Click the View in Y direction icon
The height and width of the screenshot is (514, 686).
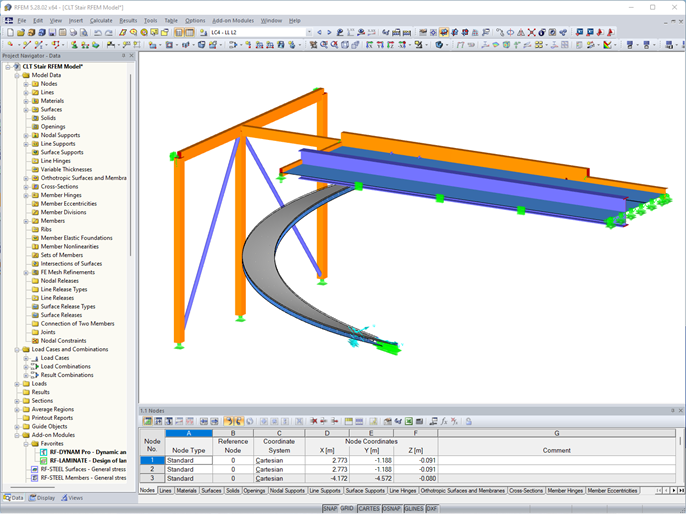point(380,45)
